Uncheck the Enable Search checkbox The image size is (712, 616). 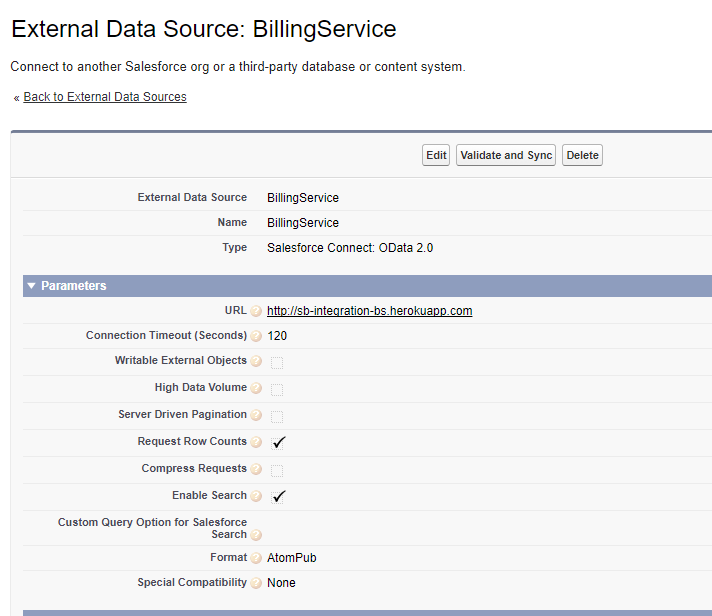coord(278,497)
